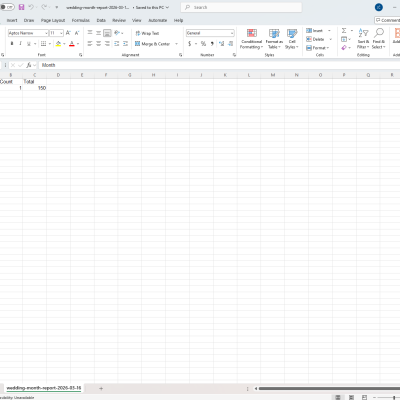The width and height of the screenshot is (400, 400).
Task: Switch to the Formulas tab
Action: click(80, 20)
